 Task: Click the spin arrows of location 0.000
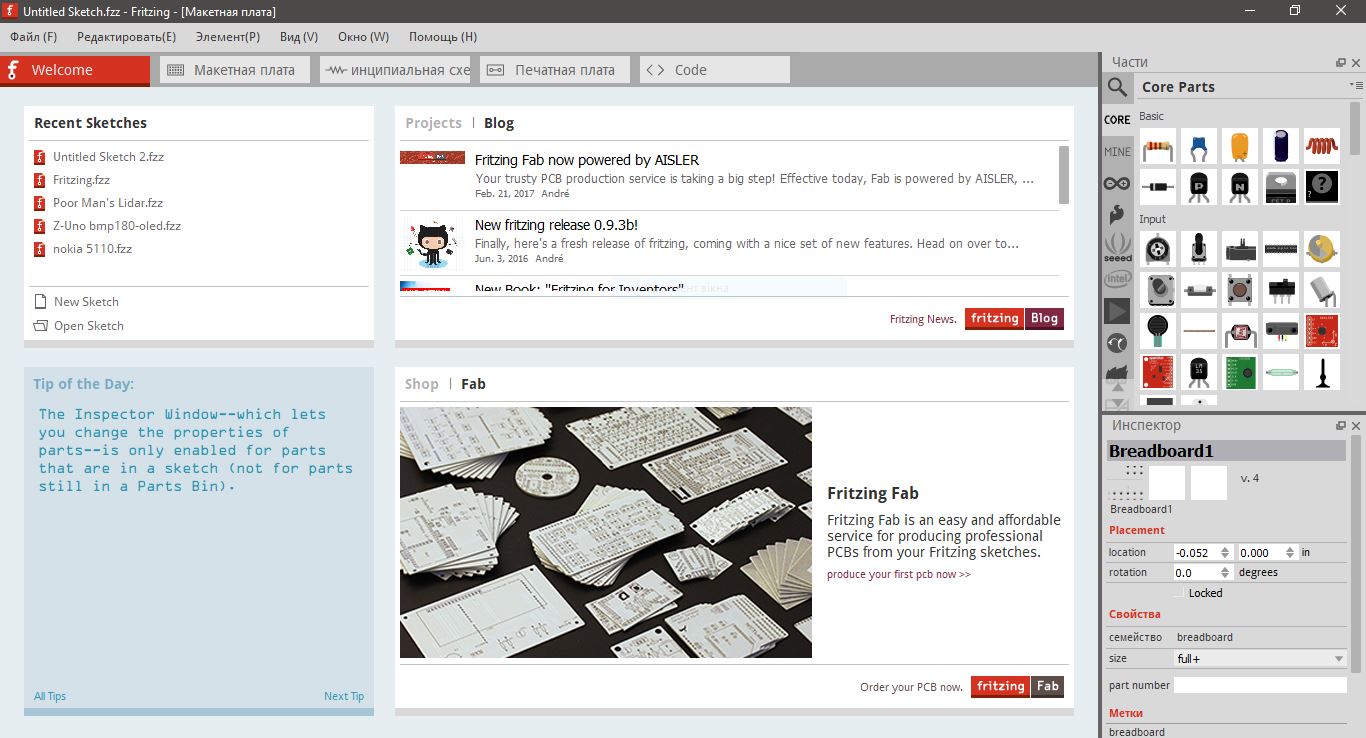1290,552
